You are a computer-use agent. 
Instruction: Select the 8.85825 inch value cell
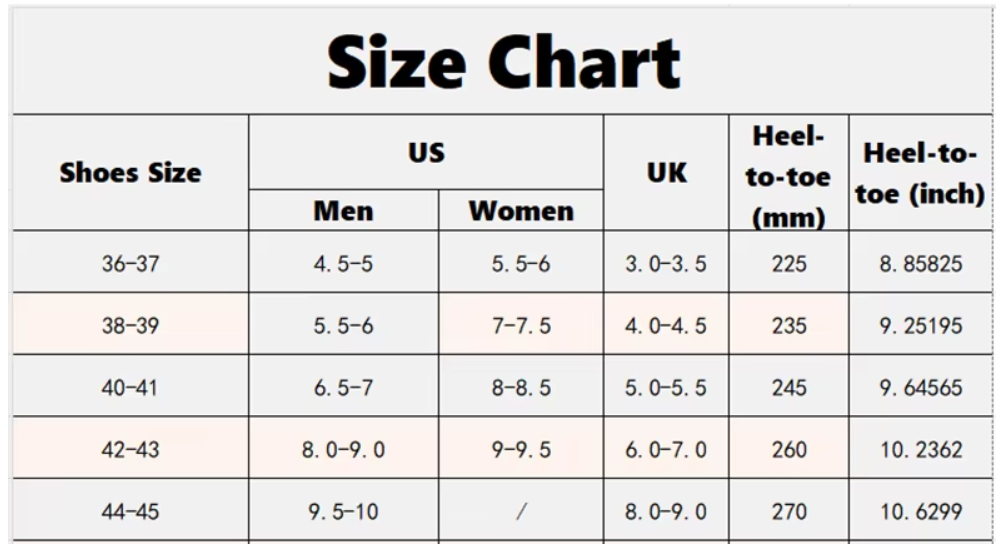pos(922,265)
